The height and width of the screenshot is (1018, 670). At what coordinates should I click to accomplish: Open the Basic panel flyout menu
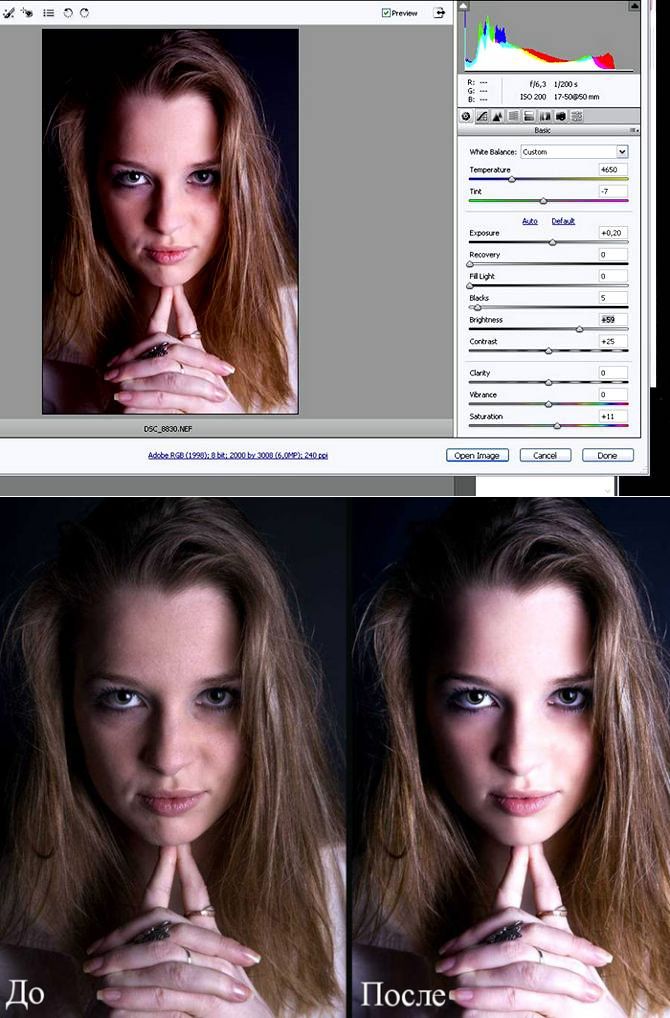pos(634,130)
